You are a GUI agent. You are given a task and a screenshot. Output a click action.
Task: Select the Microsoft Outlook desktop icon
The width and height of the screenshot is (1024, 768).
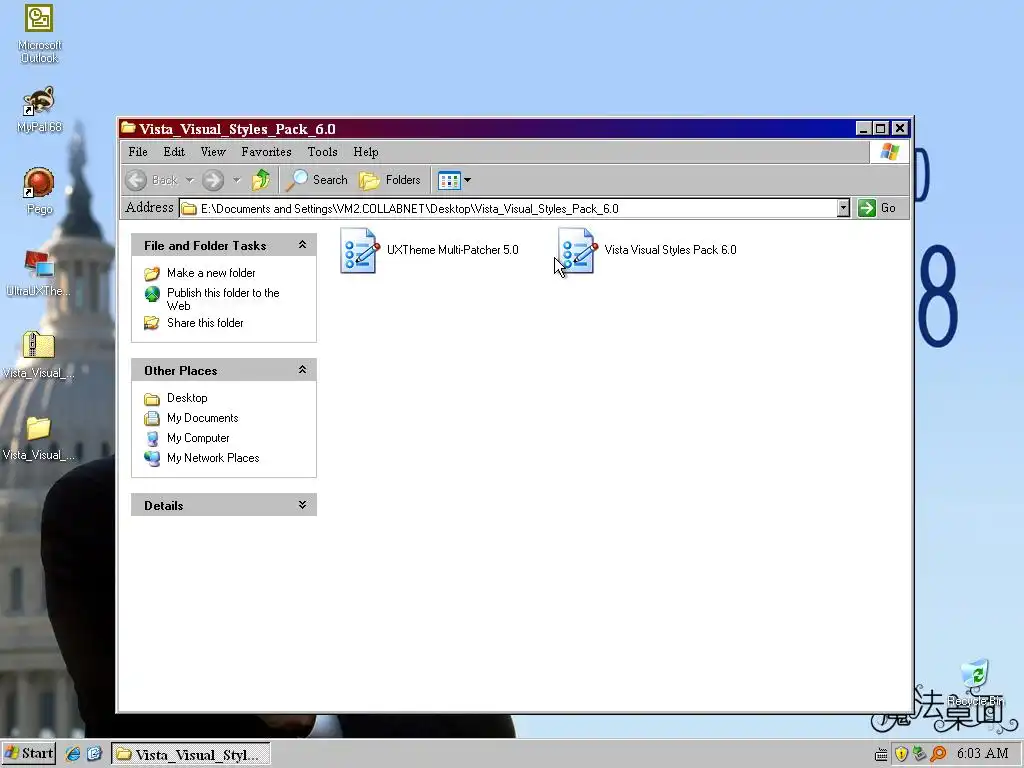(39, 34)
